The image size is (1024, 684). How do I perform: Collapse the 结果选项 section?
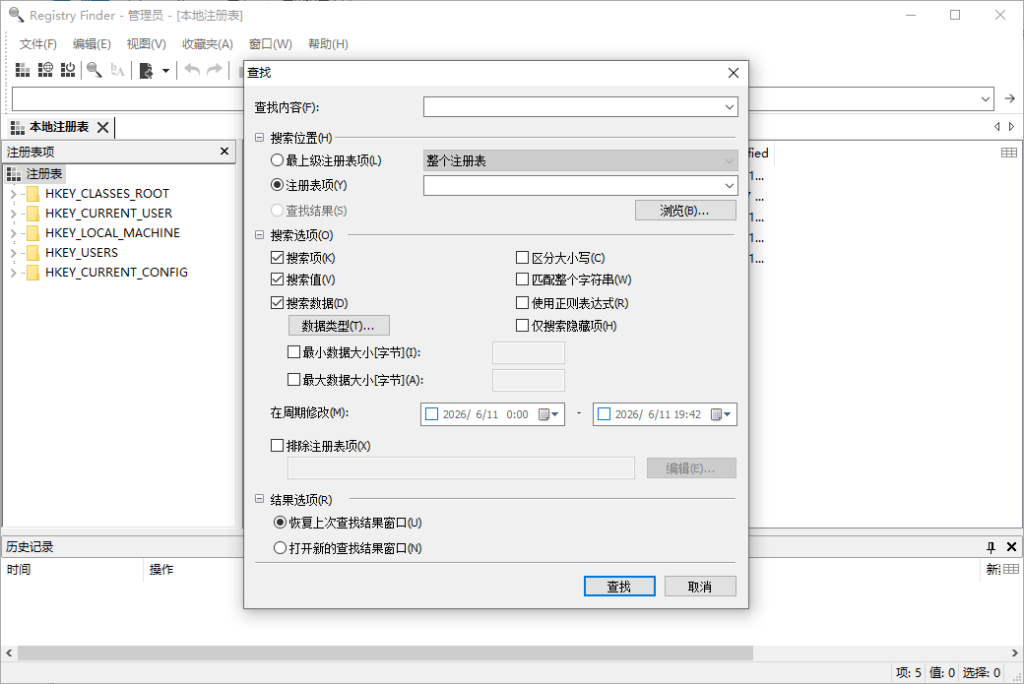259,499
